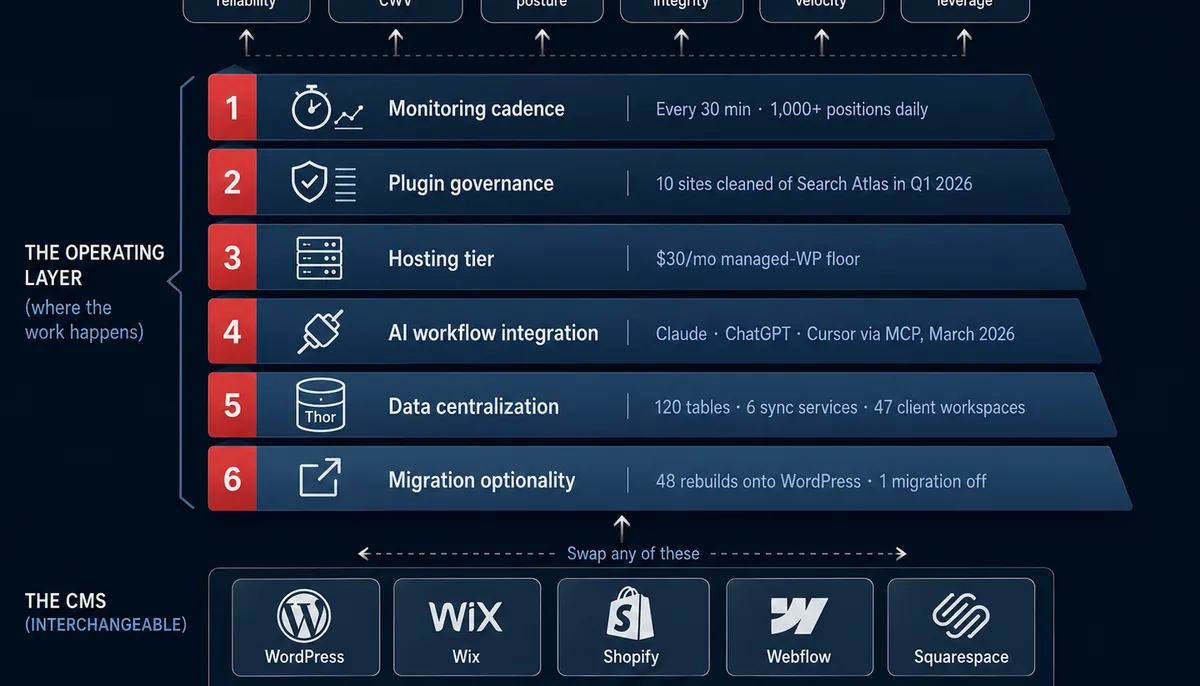Select the AI workflow integration label
1200x686 pixels.
click(x=493, y=333)
